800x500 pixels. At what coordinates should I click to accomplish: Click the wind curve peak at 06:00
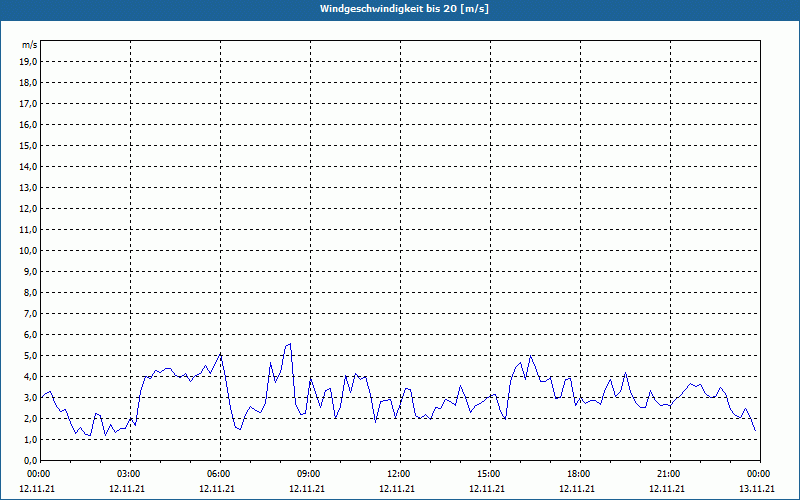220,354
